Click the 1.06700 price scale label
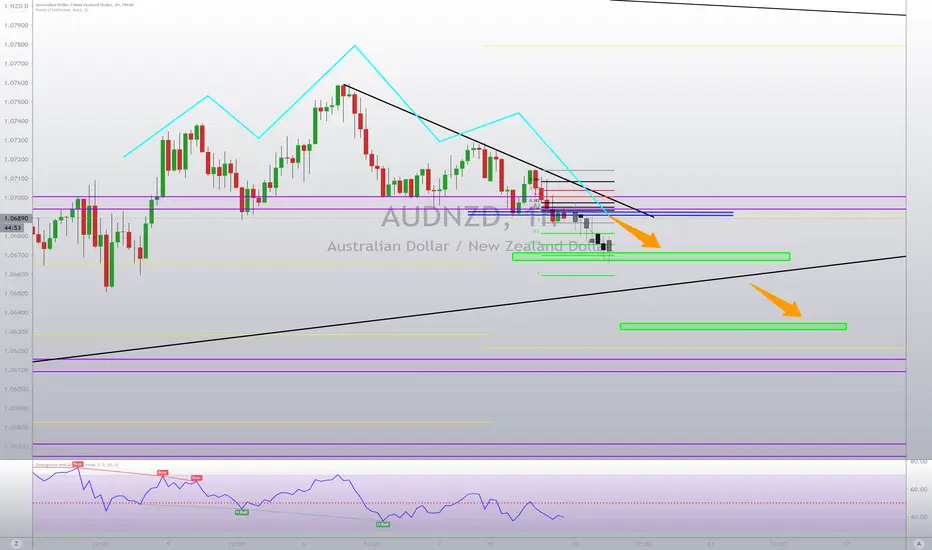The height and width of the screenshot is (550, 932). pyautogui.click(x=16, y=255)
